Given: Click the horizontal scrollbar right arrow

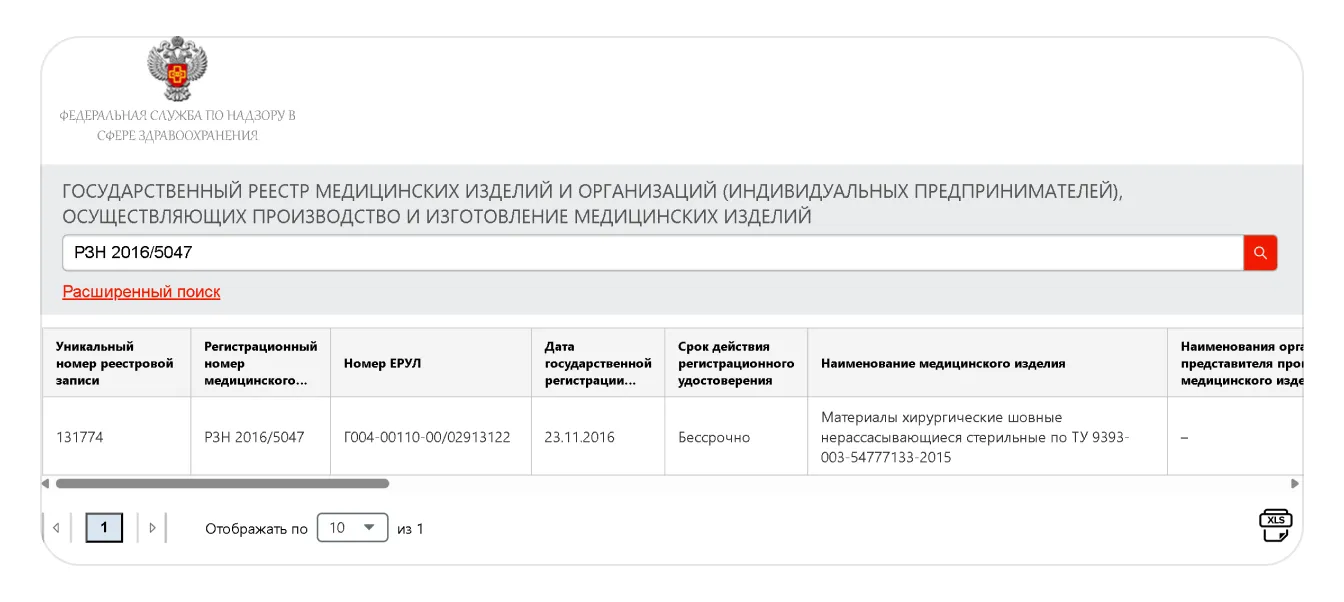Looking at the screenshot, I should click(x=1296, y=483).
